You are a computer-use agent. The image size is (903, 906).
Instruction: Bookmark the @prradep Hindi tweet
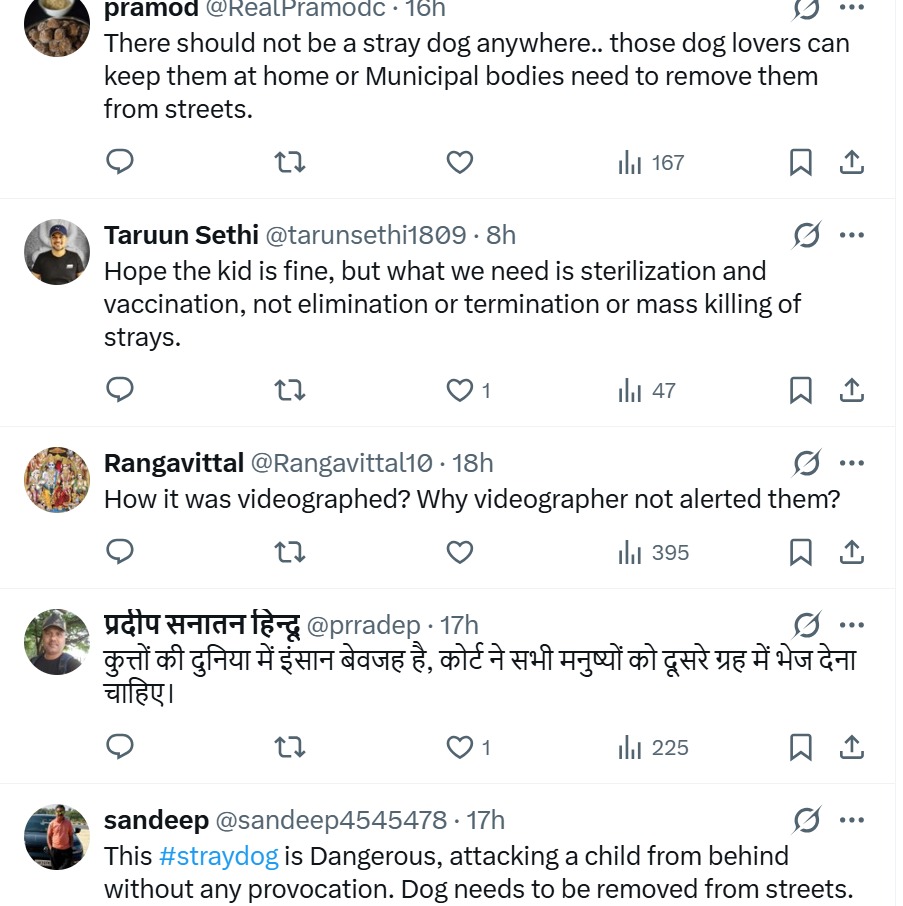coord(801,747)
